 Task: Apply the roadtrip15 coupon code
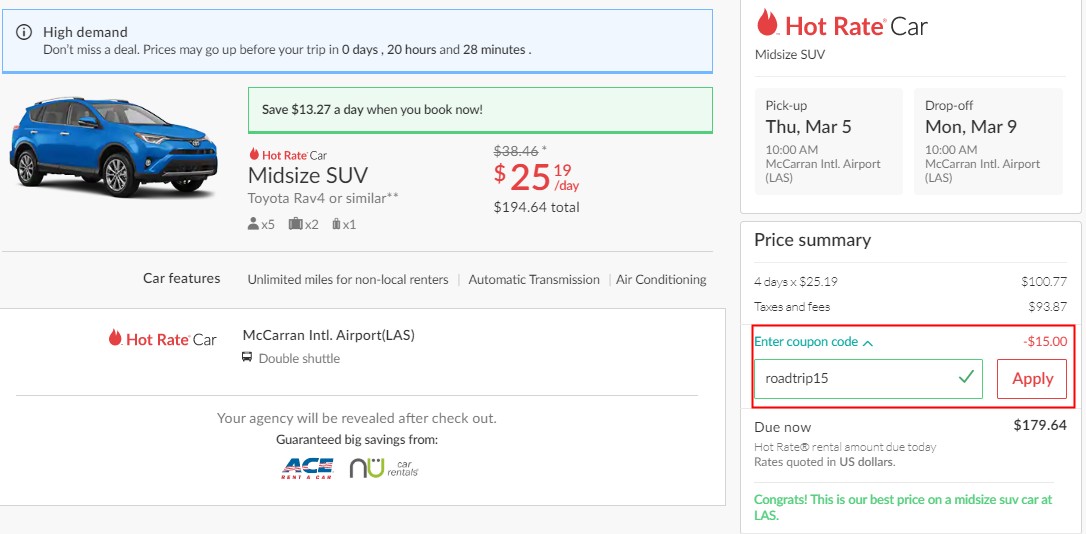(x=1032, y=379)
